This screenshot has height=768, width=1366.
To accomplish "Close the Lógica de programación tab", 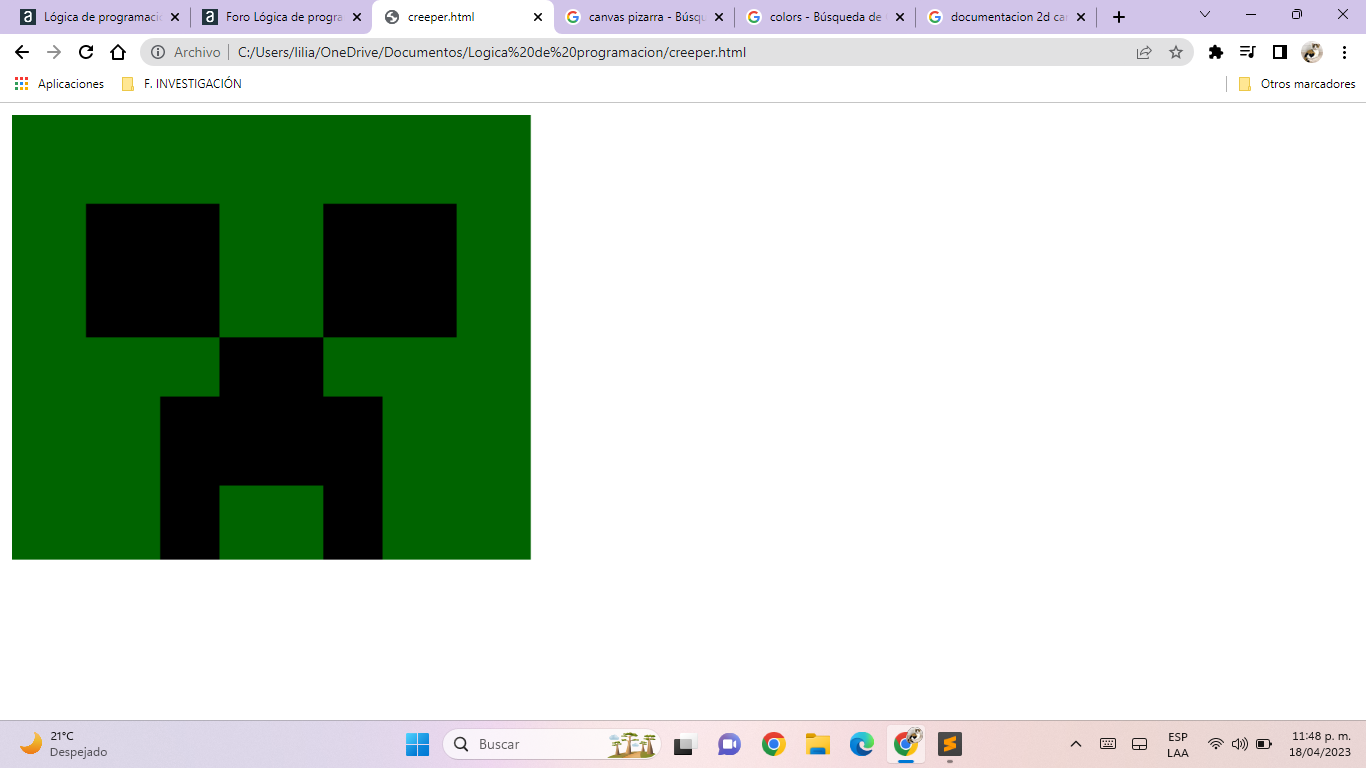I will 175,17.
